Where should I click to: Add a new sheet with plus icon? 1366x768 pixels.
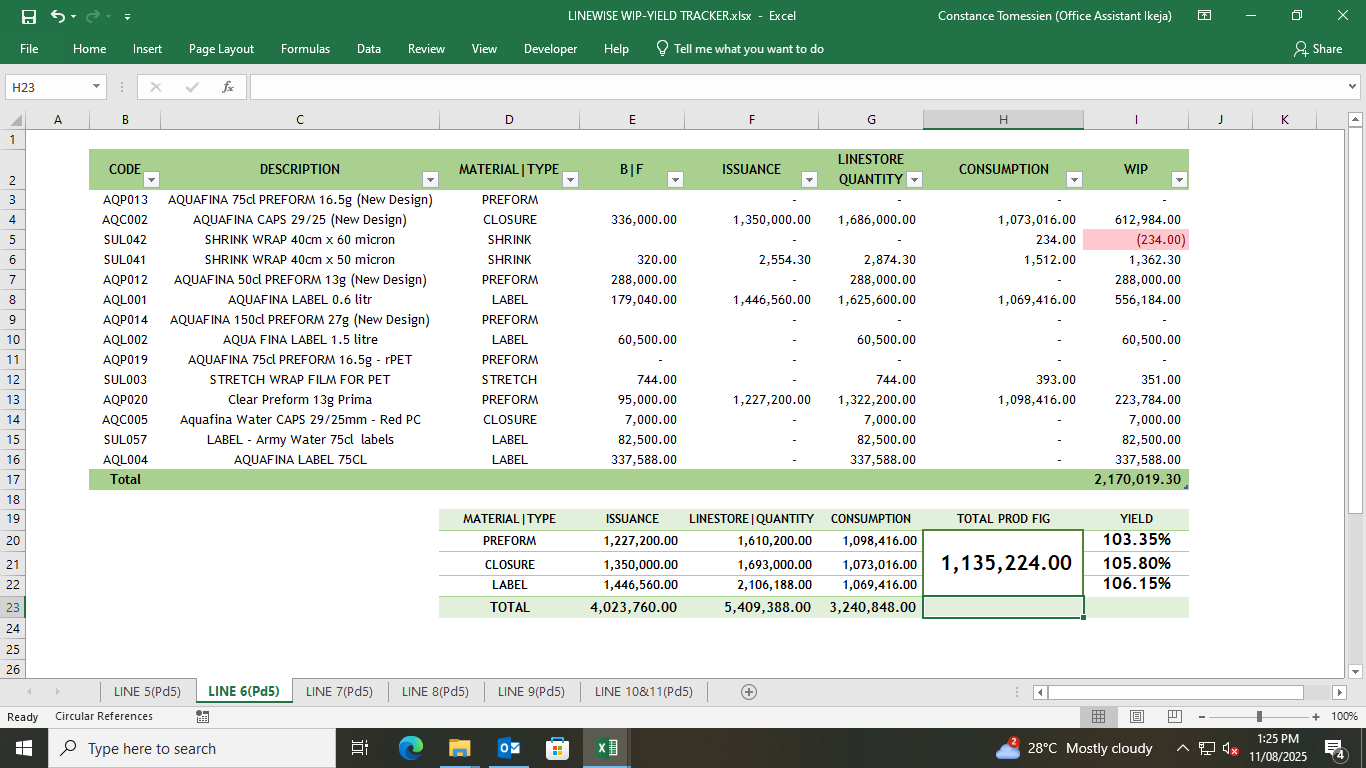click(748, 692)
